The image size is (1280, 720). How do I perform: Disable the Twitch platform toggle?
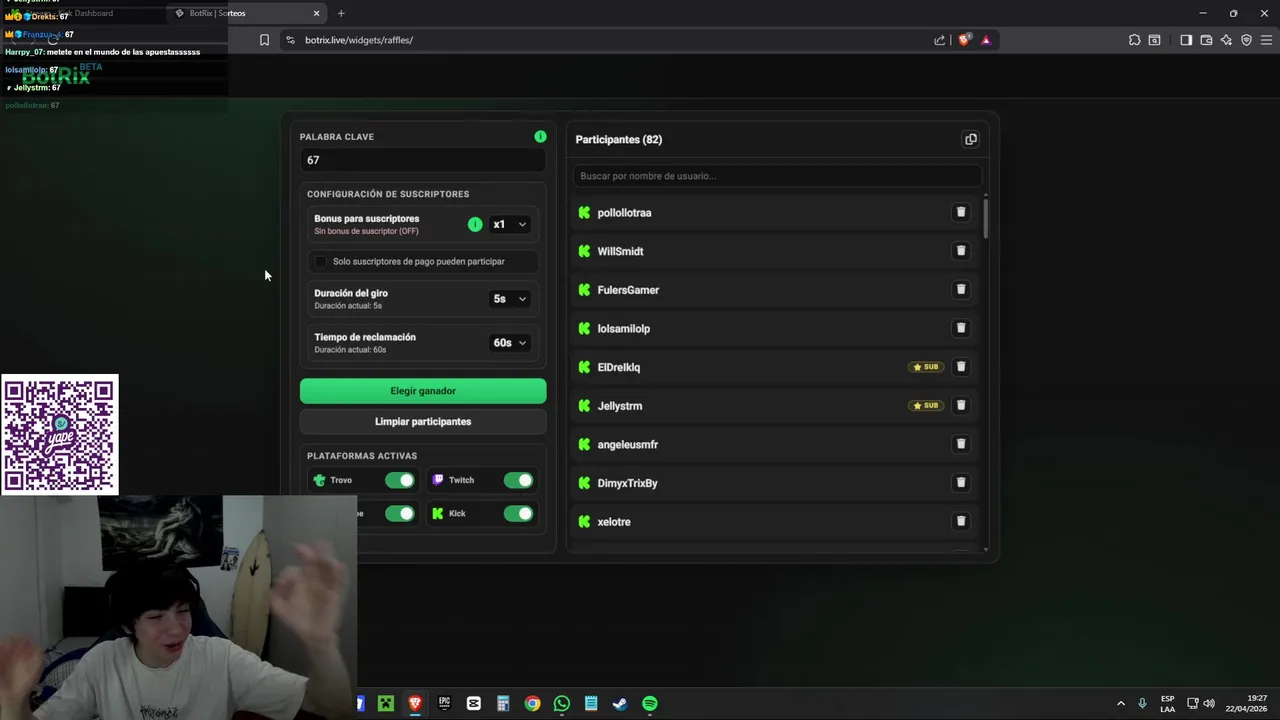click(x=518, y=480)
